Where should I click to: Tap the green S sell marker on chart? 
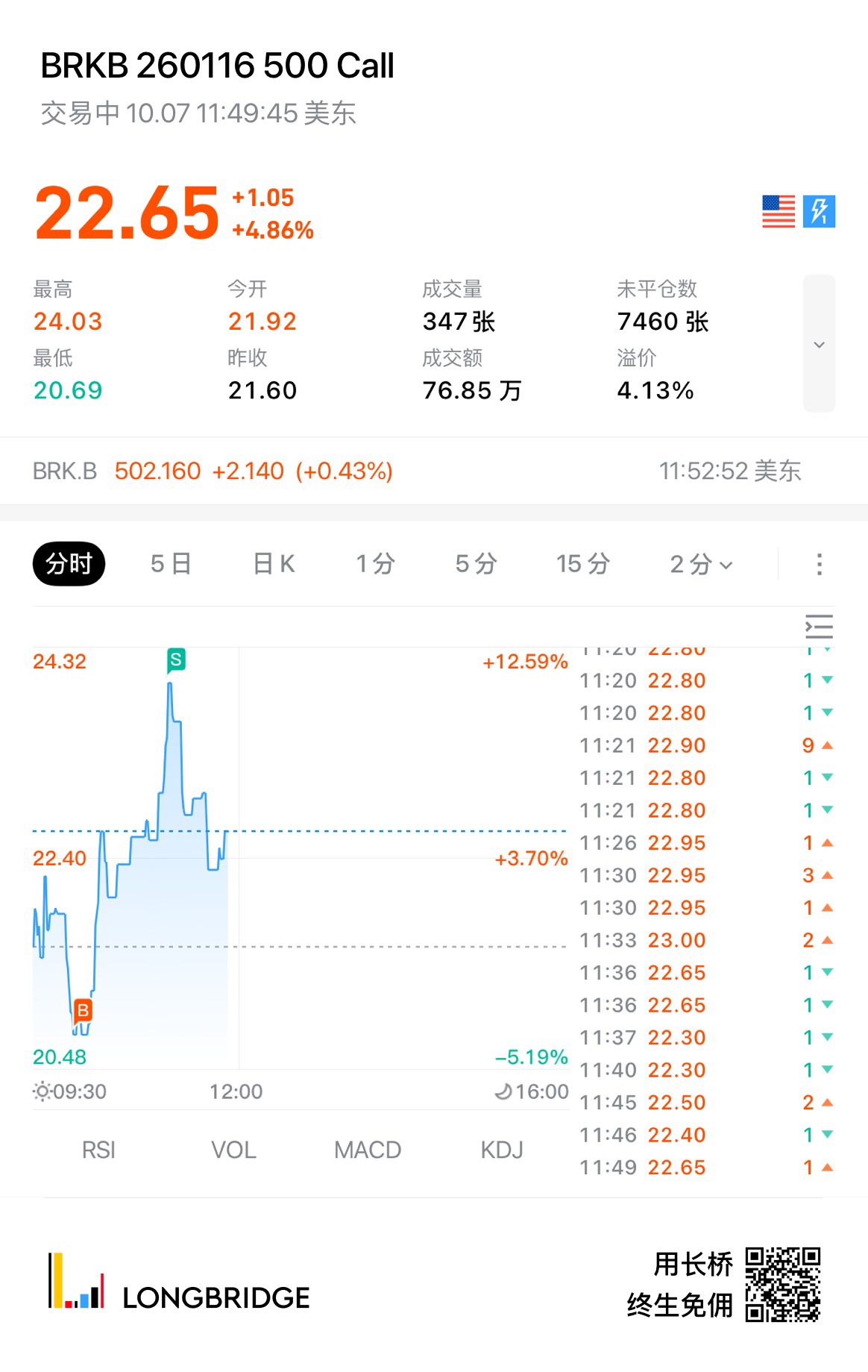176,660
